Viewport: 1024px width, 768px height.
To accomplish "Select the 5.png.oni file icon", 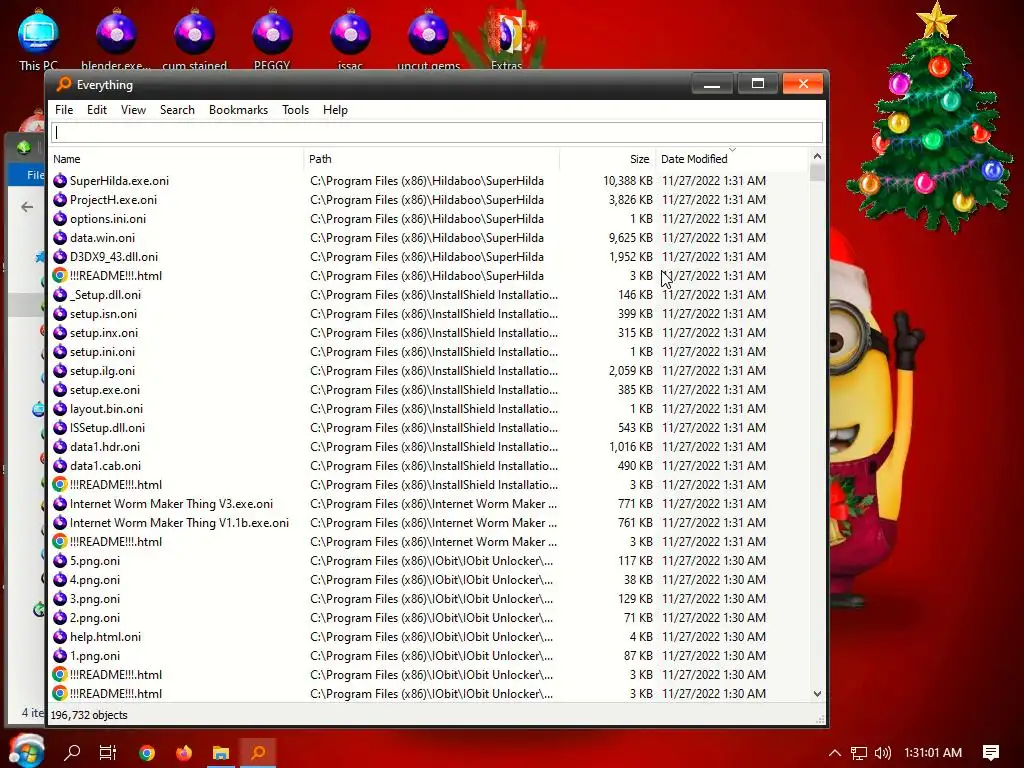I will (60, 560).
